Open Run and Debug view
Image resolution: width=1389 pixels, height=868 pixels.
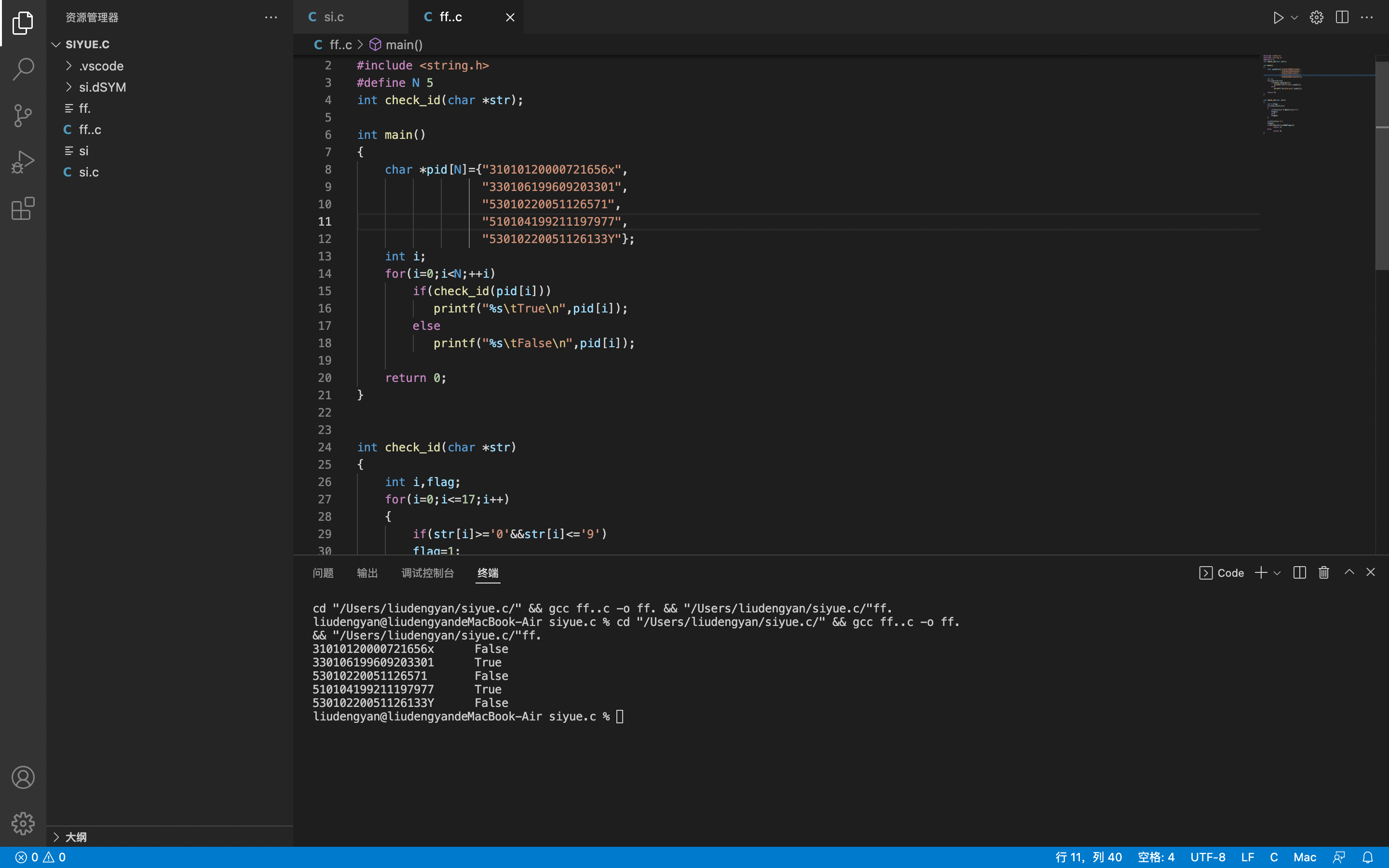(23, 162)
